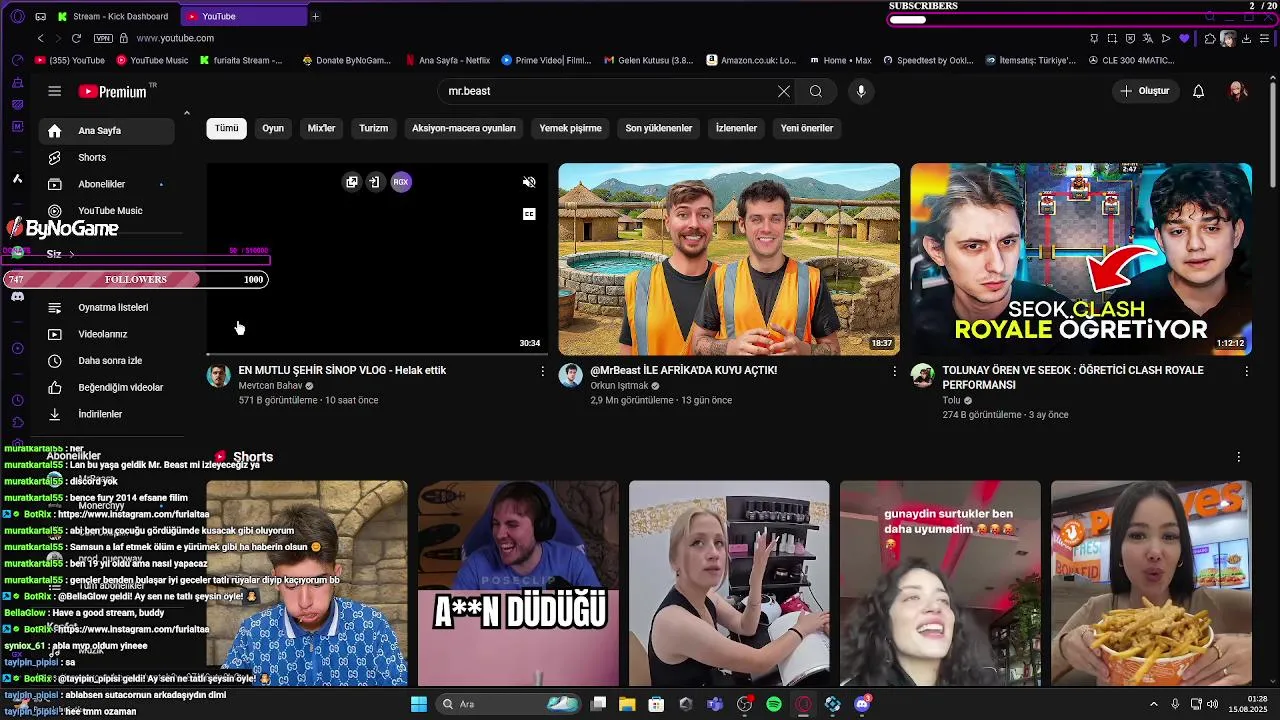Image resolution: width=1280 pixels, height=720 pixels.
Task: Open Spotify from the taskbar
Action: pyautogui.click(x=774, y=704)
